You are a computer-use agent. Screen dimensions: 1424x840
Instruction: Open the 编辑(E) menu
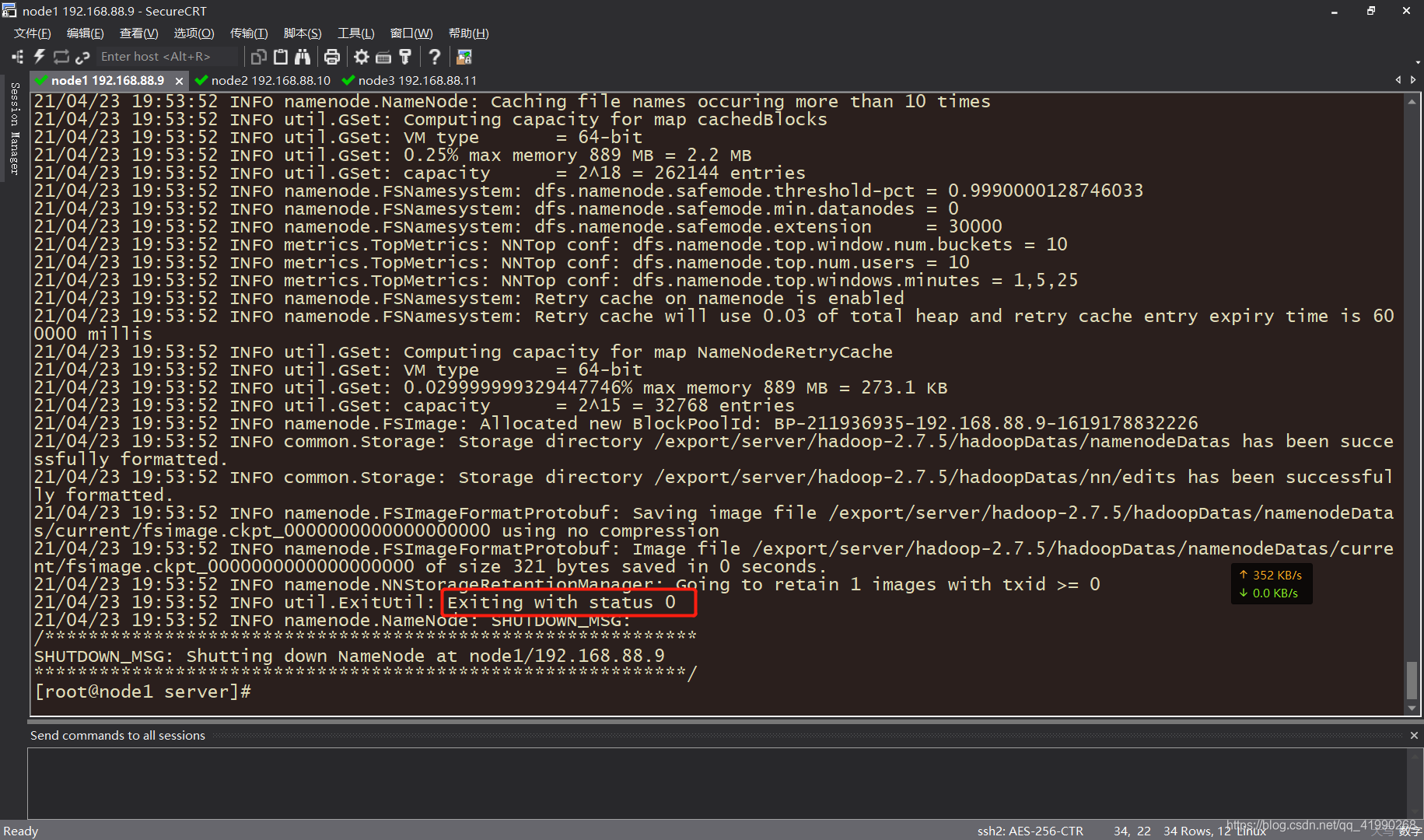point(86,33)
